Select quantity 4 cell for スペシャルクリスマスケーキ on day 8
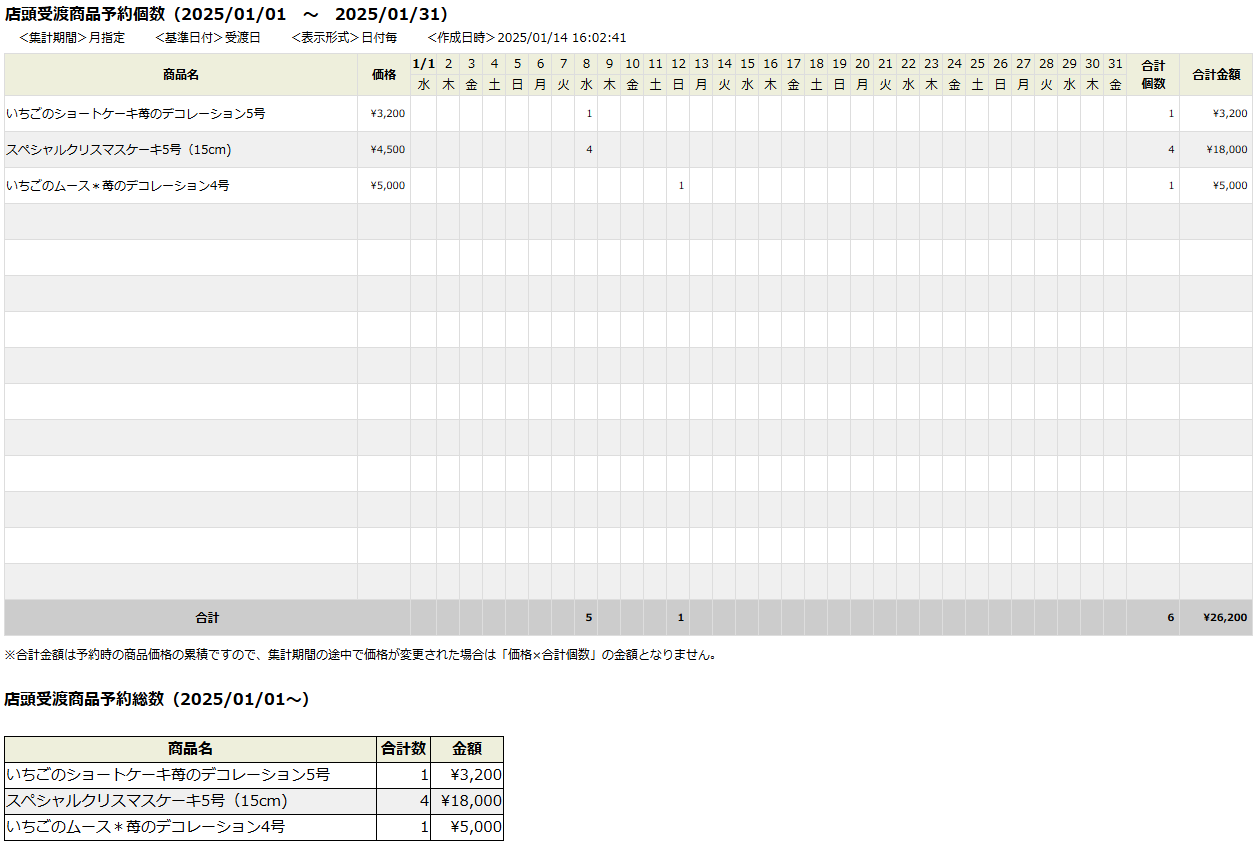 (588, 150)
